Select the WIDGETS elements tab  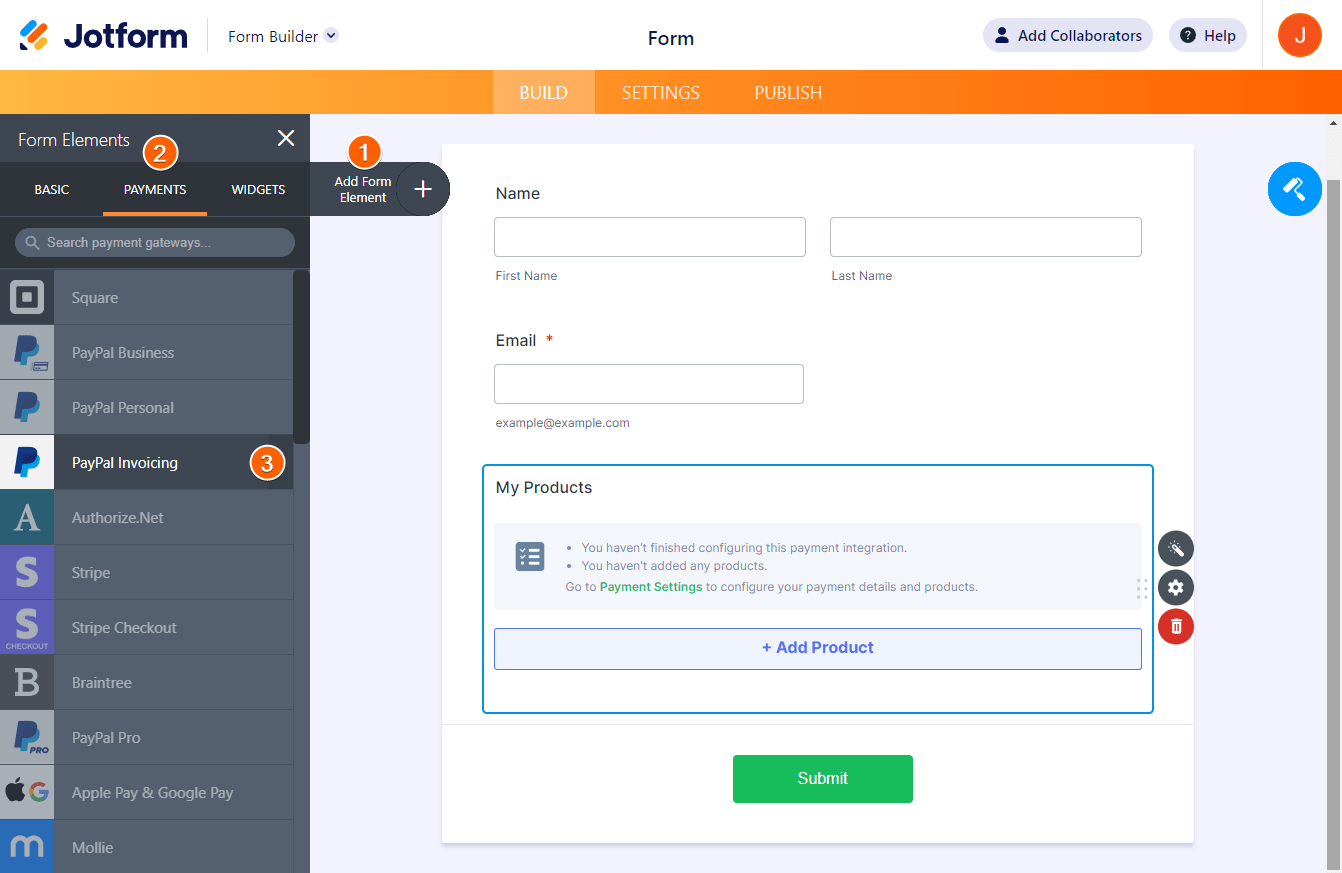[258, 189]
